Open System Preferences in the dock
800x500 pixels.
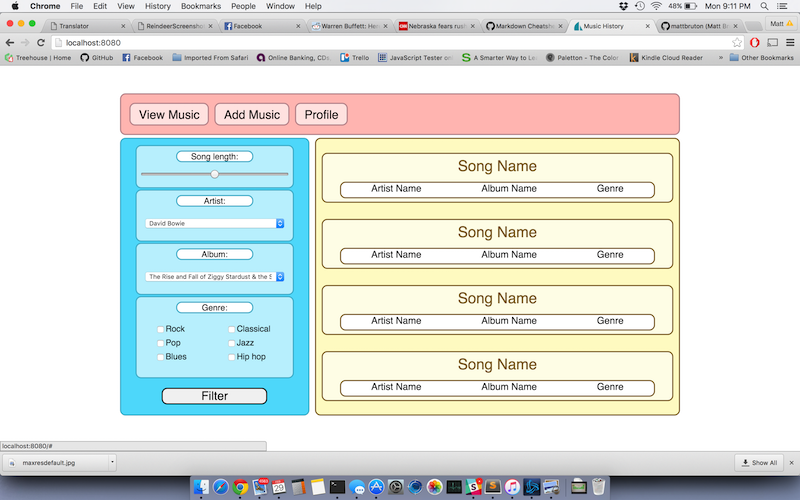pos(395,487)
